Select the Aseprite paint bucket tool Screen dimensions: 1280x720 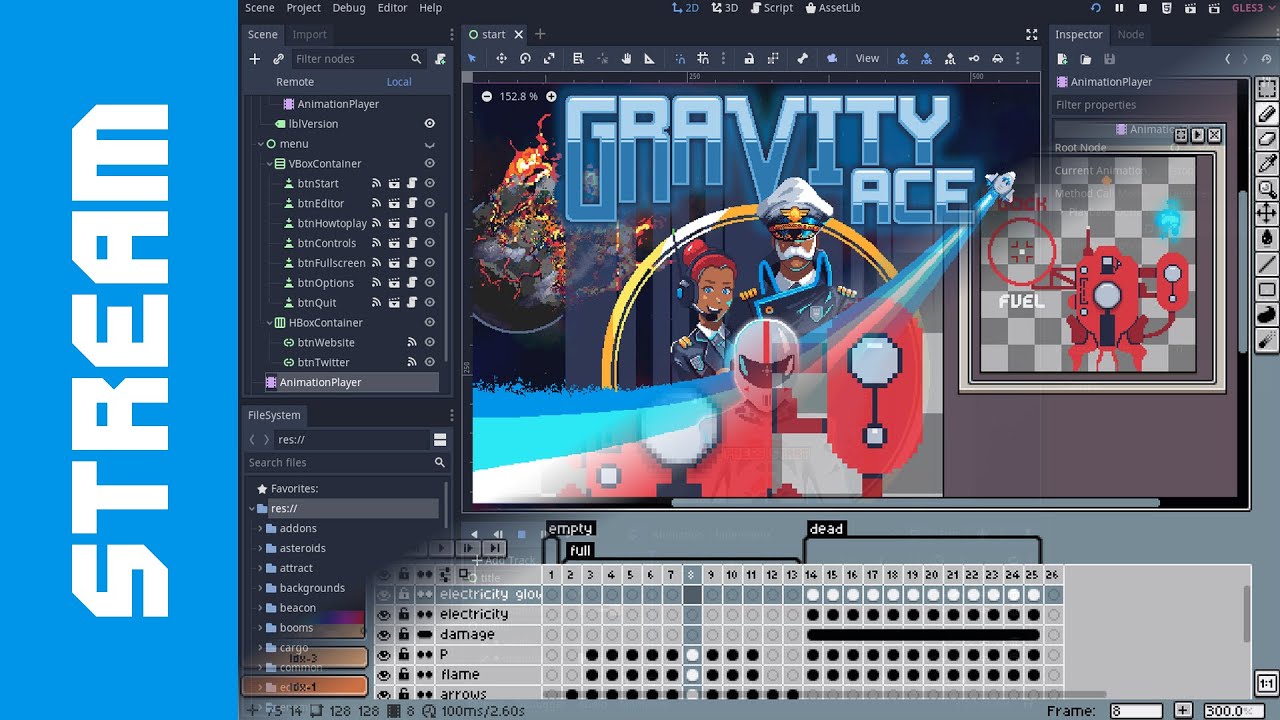click(x=1266, y=238)
